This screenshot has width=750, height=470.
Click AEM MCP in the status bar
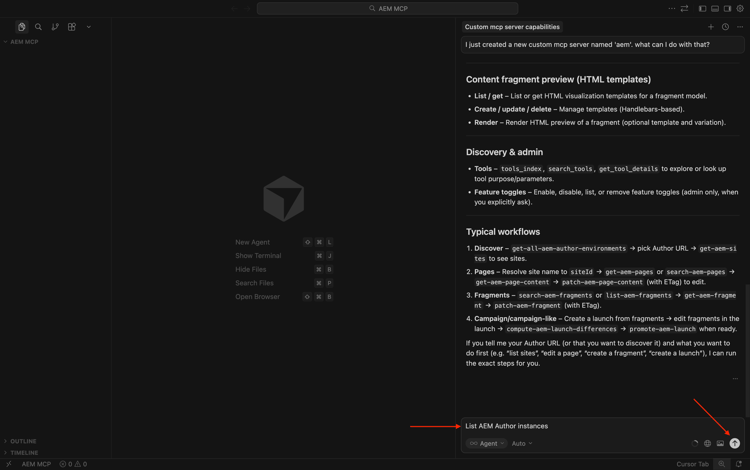pos(36,464)
